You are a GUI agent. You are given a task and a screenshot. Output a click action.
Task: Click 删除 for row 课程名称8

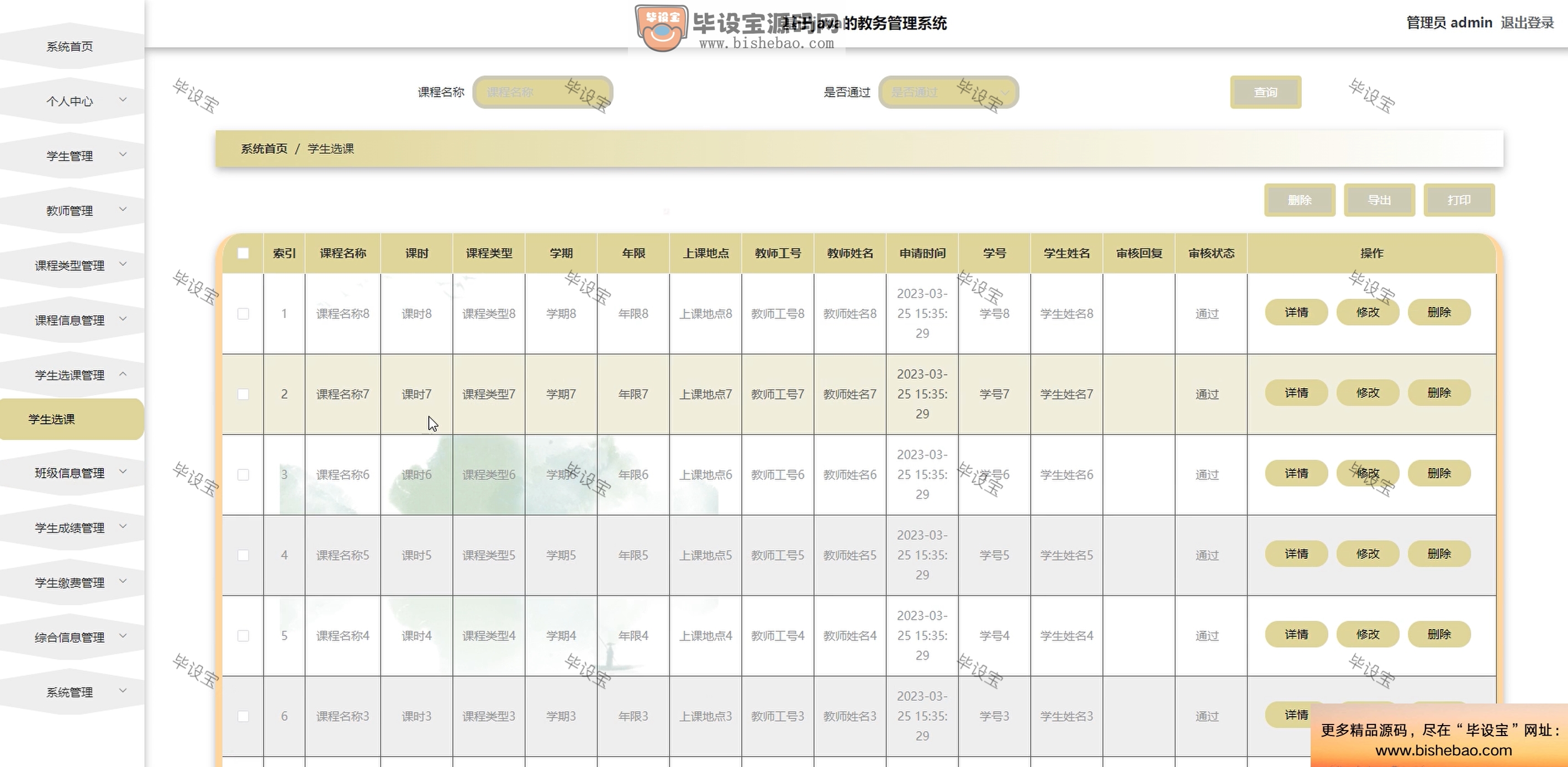point(1439,313)
